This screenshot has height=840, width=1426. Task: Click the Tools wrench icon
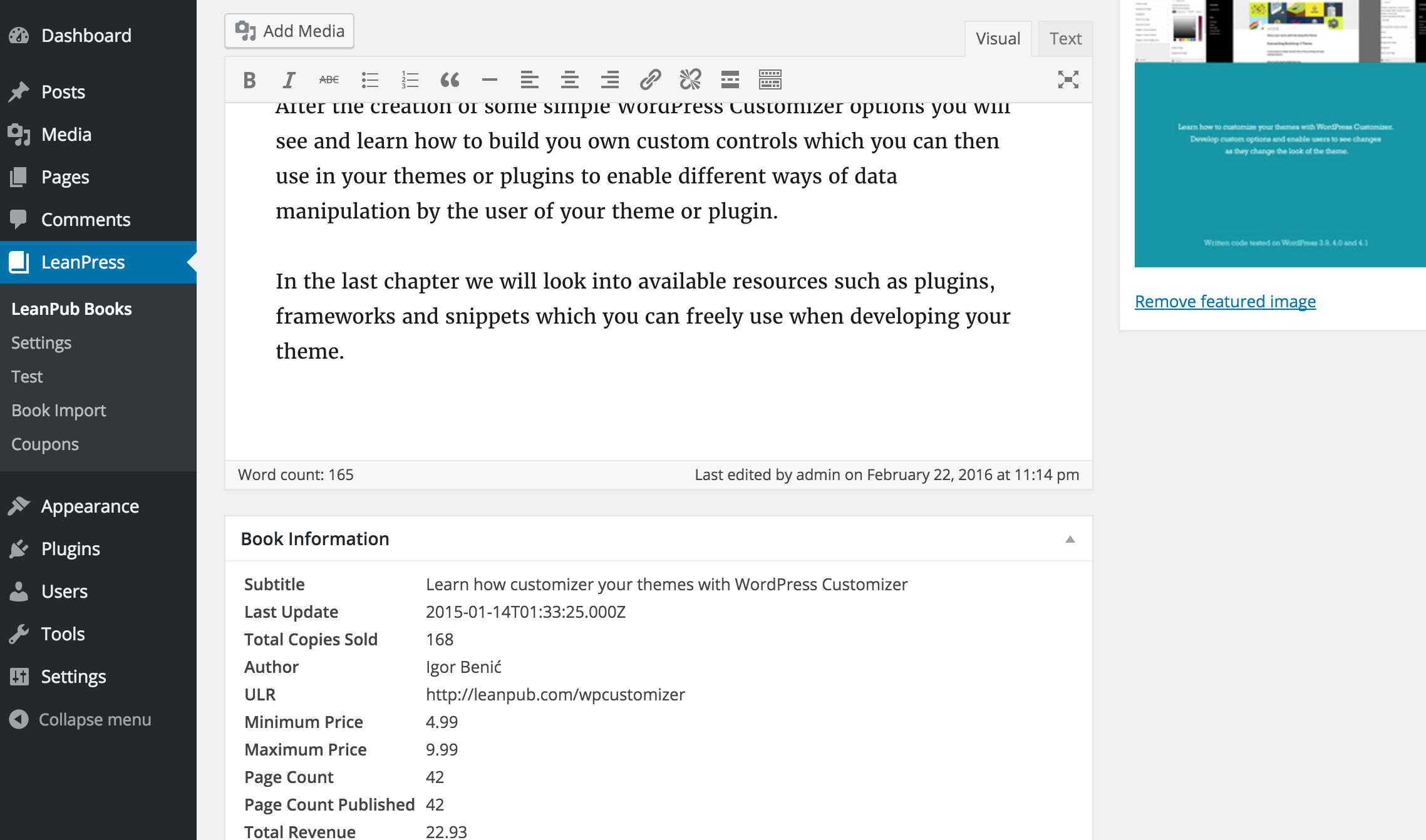pyautogui.click(x=19, y=634)
